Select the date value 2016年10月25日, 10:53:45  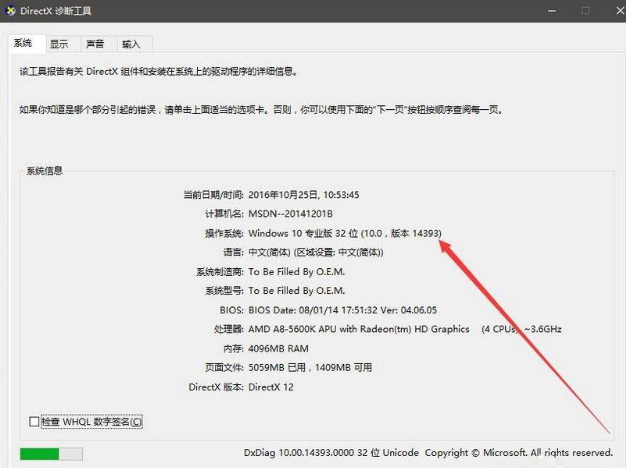coord(303,195)
